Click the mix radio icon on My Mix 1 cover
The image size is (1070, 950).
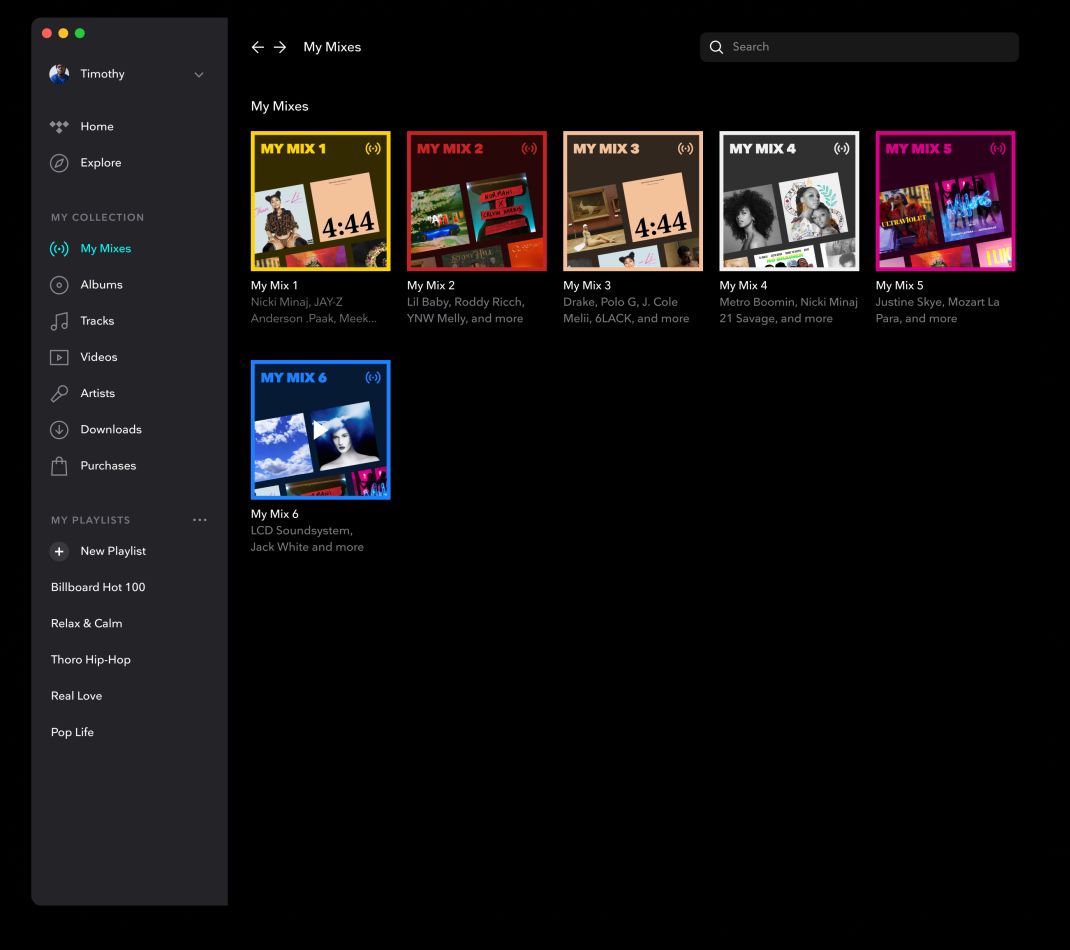click(373, 148)
